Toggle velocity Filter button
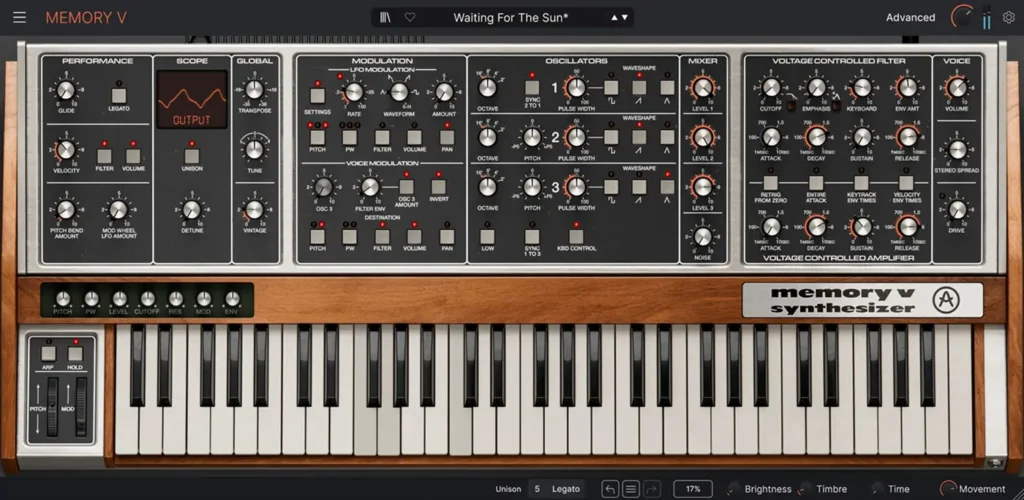This screenshot has height=500, width=1024. coord(104,155)
